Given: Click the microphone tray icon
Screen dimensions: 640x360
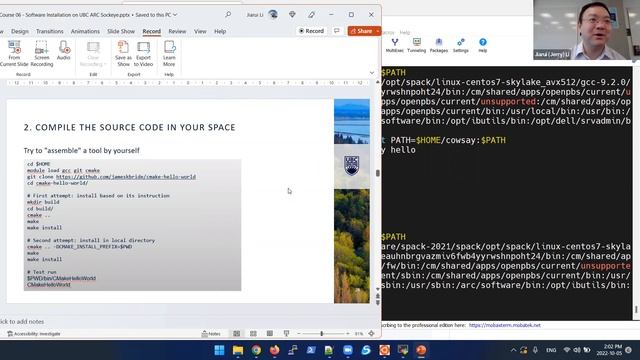Looking at the screenshot, I should 535,350.
